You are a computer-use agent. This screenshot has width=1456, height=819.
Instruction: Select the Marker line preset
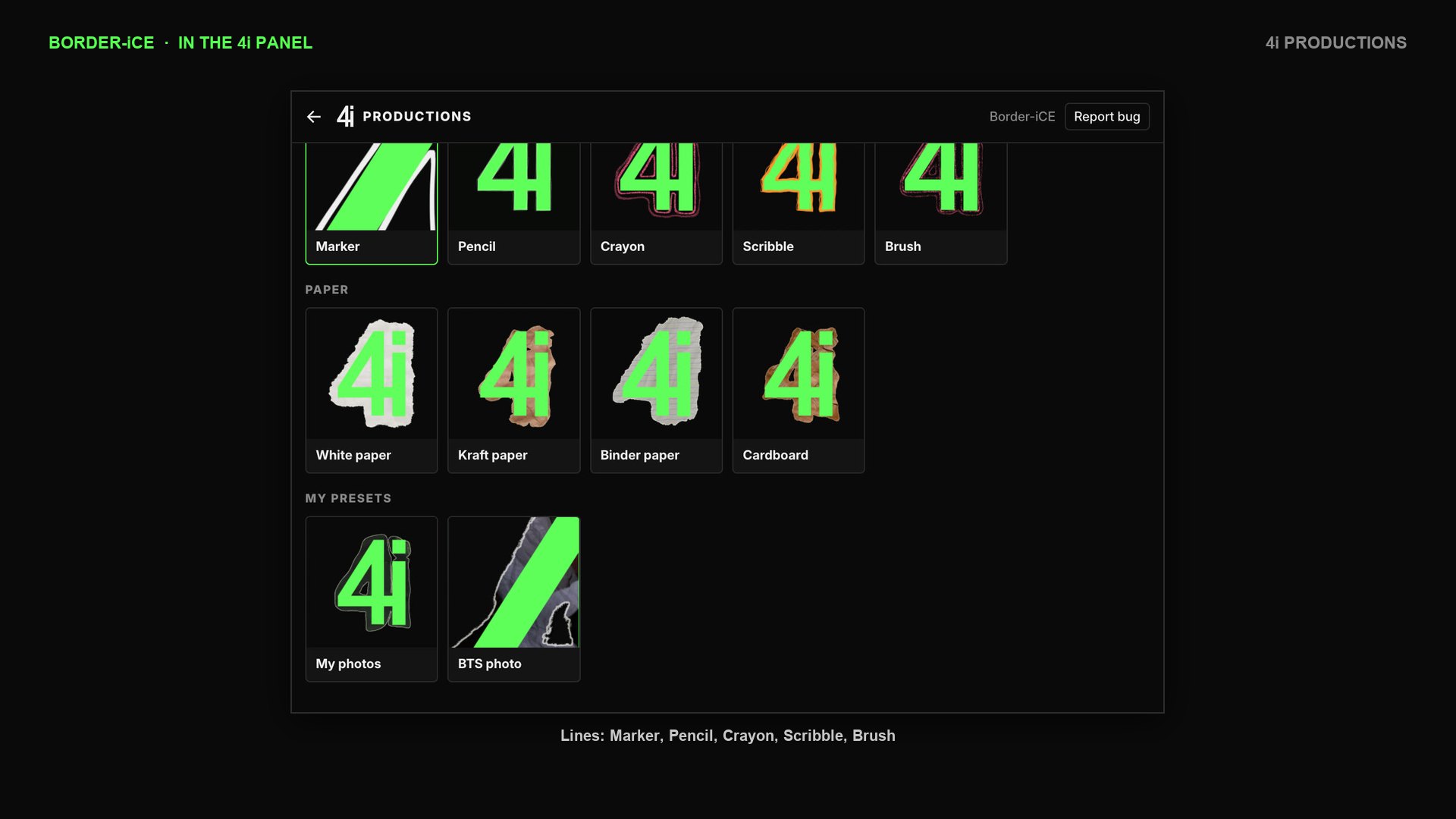click(x=372, y=203)
